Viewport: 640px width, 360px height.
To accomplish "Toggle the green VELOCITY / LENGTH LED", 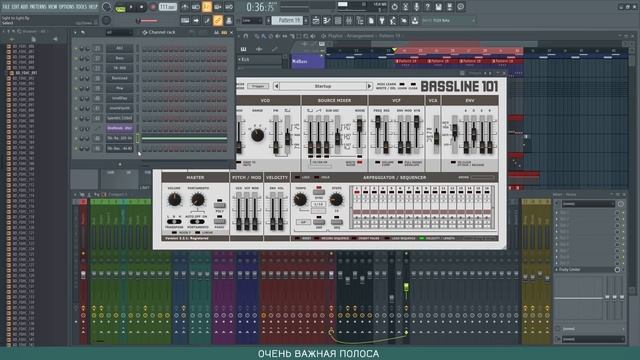I will click(x=422, y=238).
